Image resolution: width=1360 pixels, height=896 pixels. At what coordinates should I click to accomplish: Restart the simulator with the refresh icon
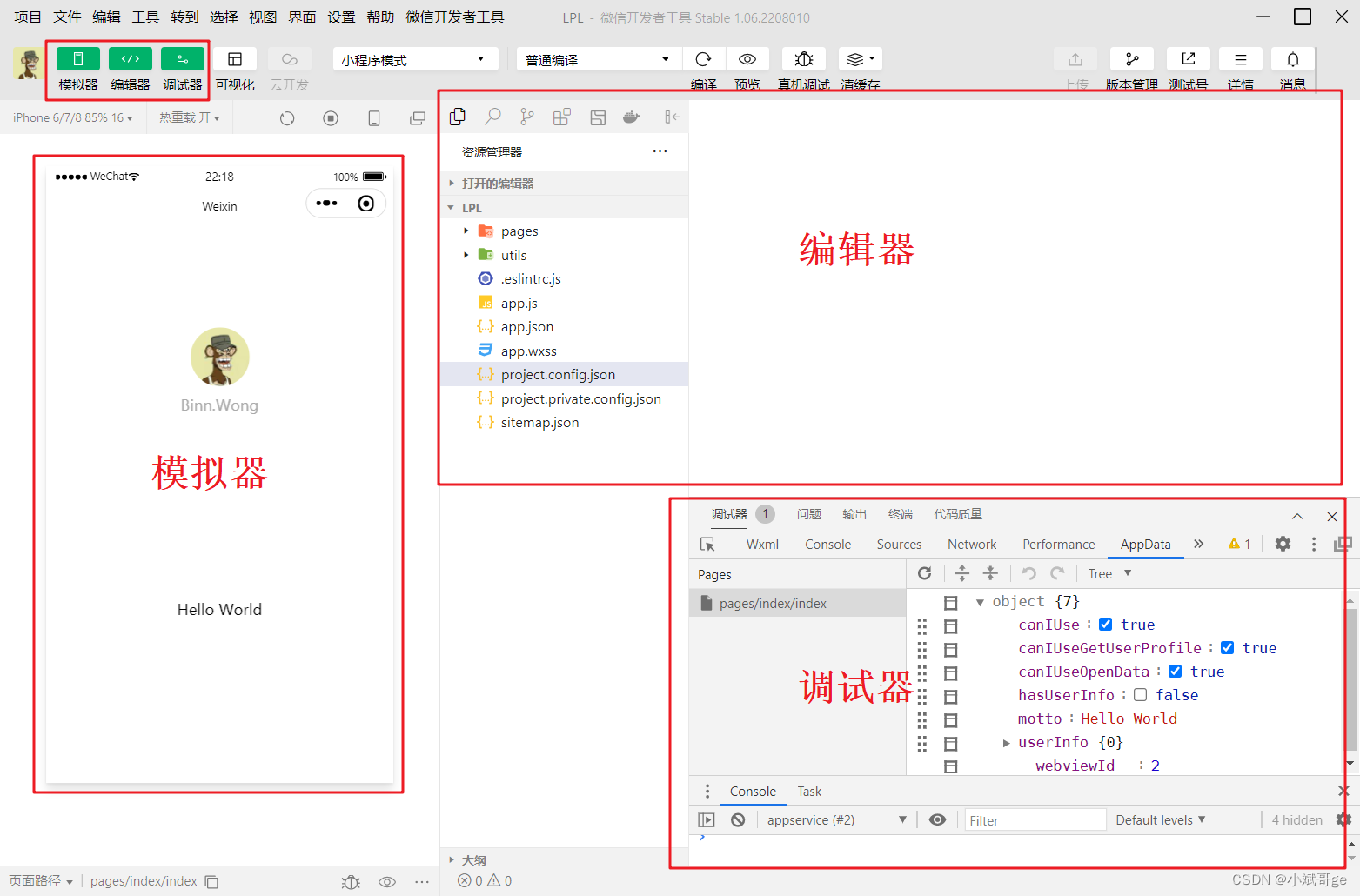287,117
